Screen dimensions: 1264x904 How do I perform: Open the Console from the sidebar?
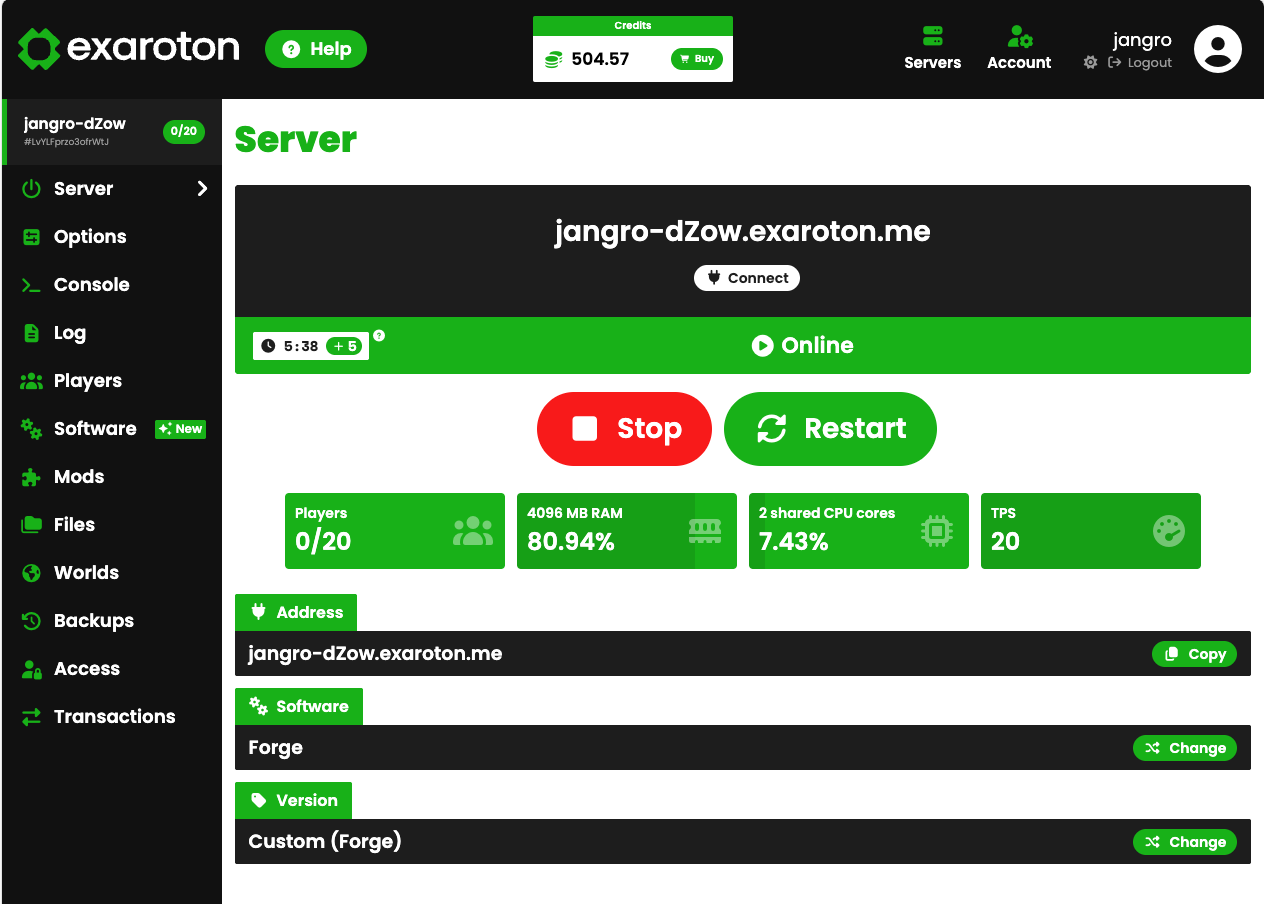[x=91, y=284]
